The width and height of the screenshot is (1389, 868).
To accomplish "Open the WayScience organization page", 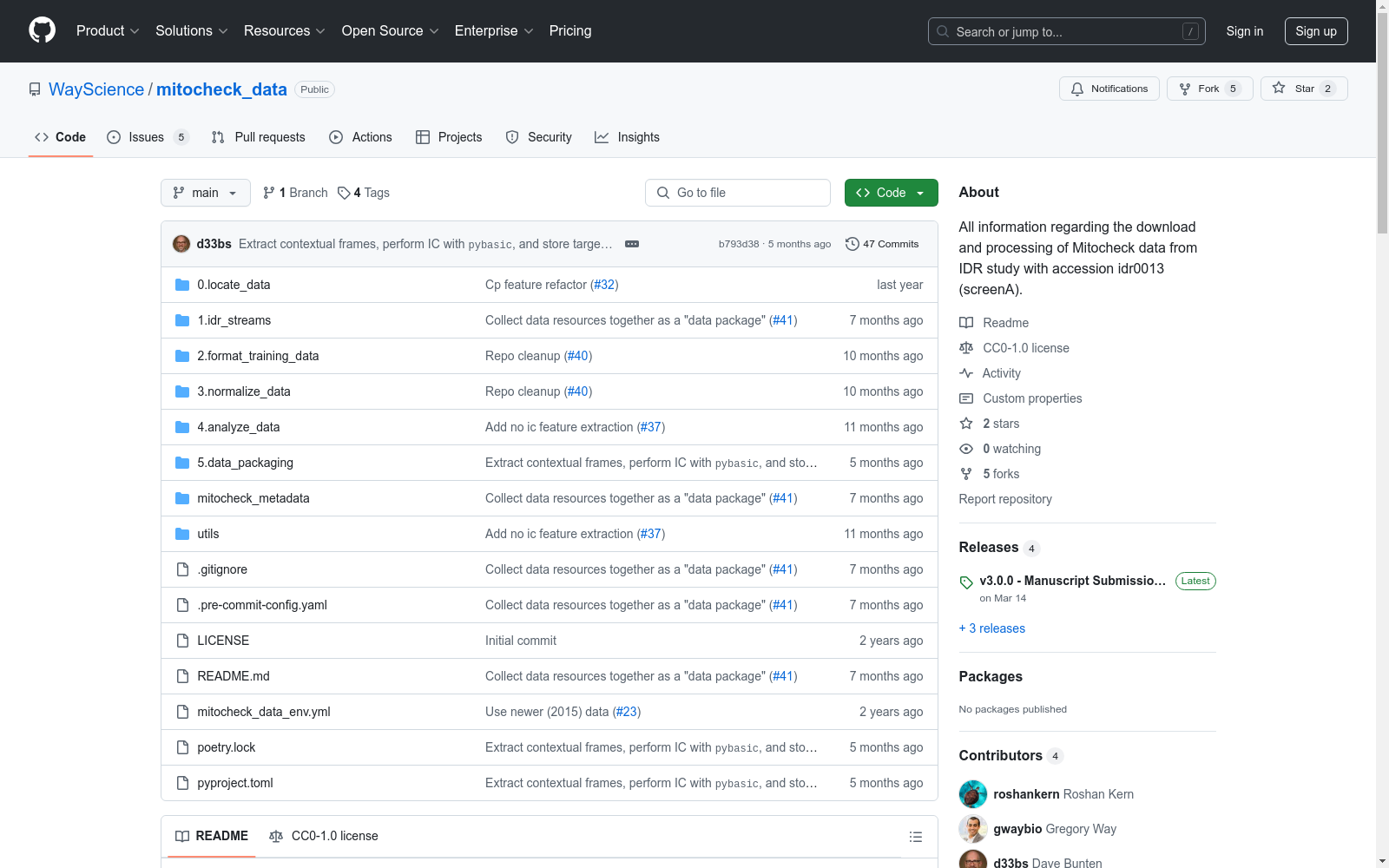I will pos(96,89).
